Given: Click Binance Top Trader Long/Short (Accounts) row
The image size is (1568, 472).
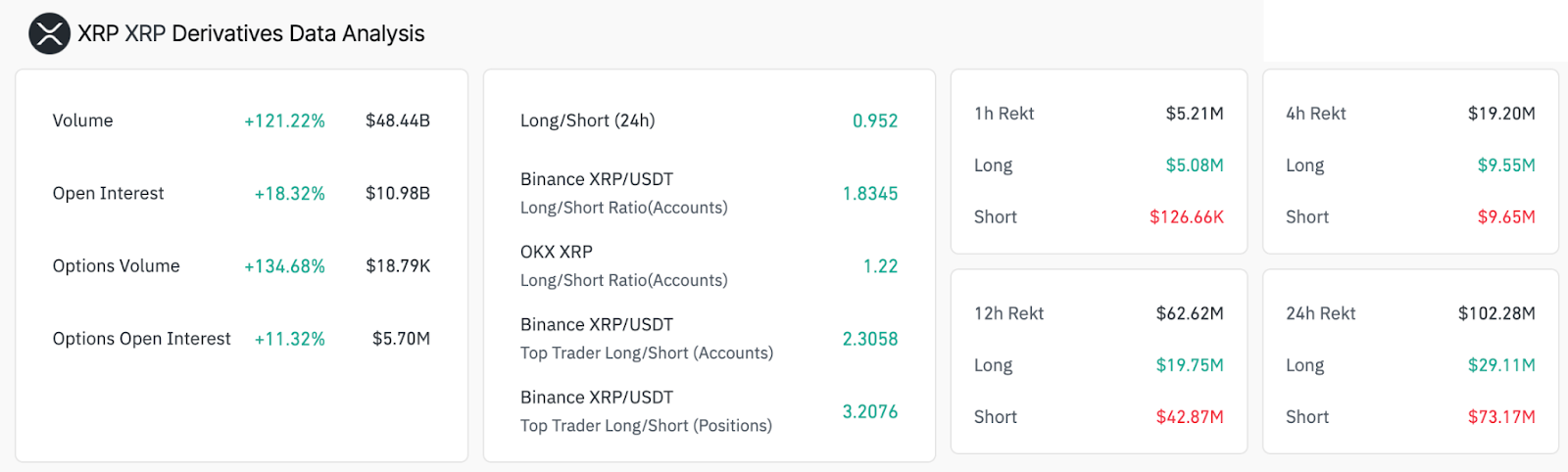Looking at the screenshot, I should (646, 338).
